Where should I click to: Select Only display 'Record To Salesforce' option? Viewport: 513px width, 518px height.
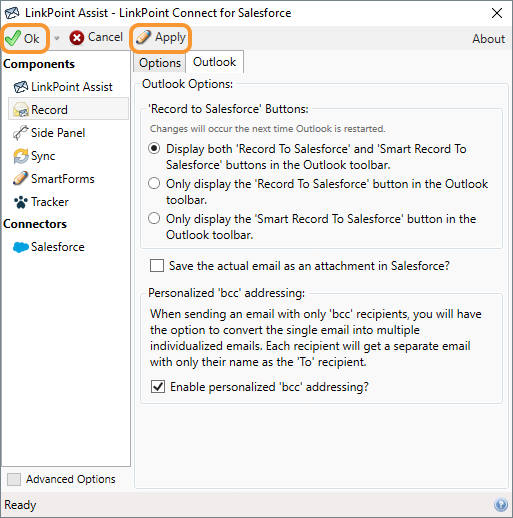pos(154,183)
